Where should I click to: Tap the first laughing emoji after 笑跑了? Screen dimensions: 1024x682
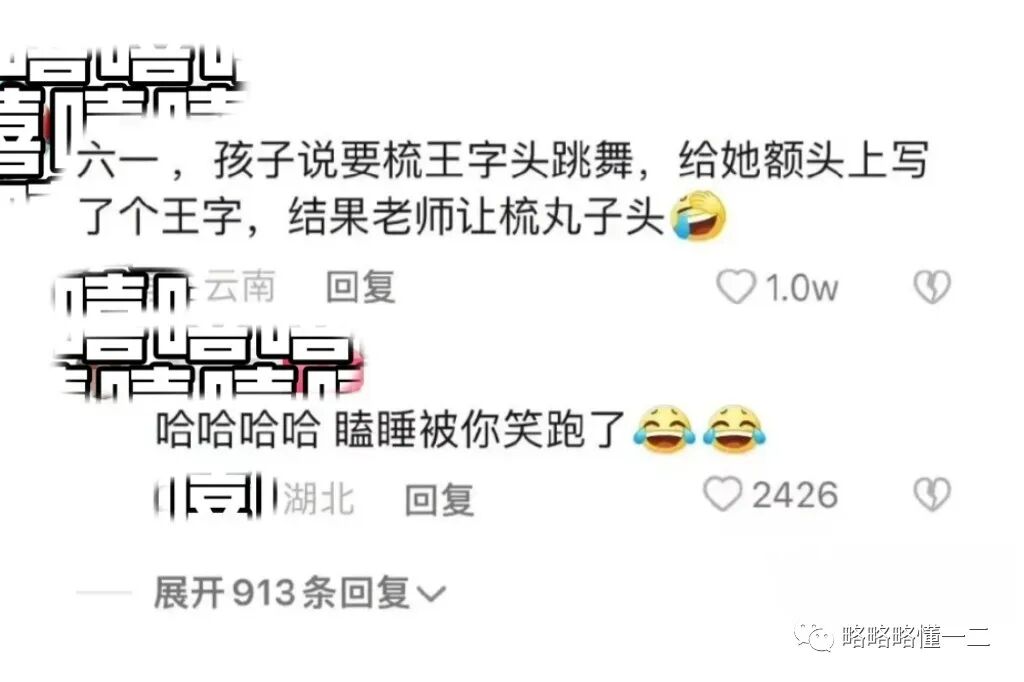(664, 429)
